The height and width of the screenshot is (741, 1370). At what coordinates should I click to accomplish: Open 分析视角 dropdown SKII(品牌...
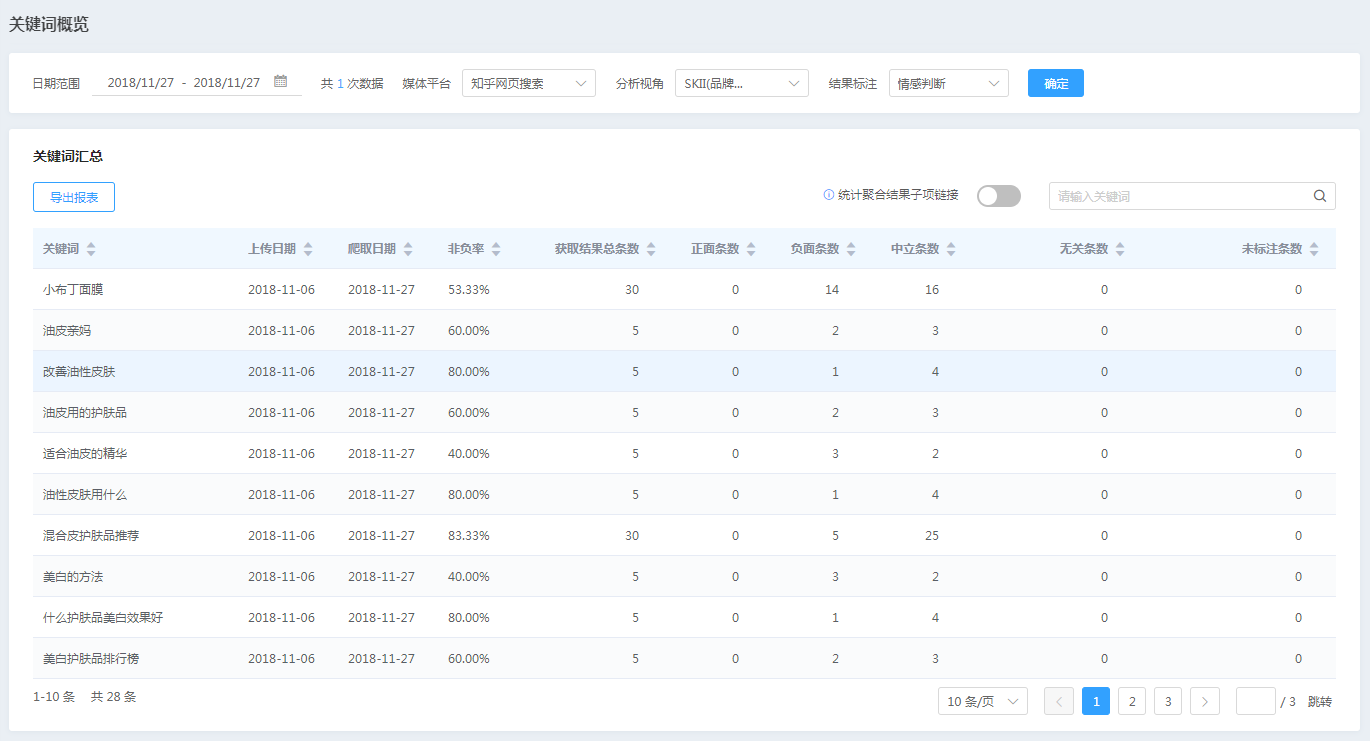[742, 83]
